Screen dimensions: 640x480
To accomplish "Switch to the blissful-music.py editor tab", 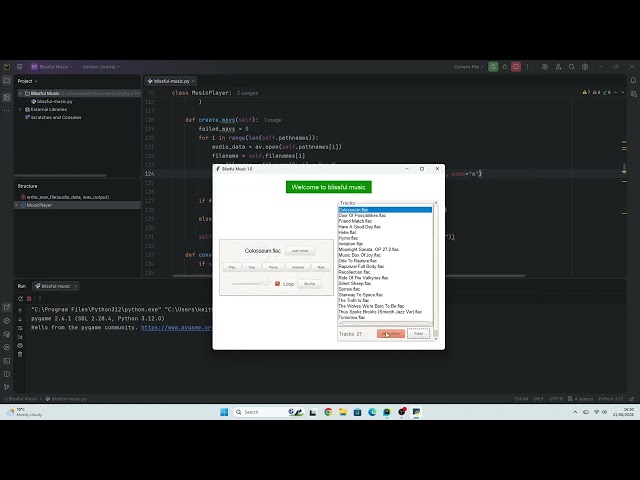I will 169,81.
